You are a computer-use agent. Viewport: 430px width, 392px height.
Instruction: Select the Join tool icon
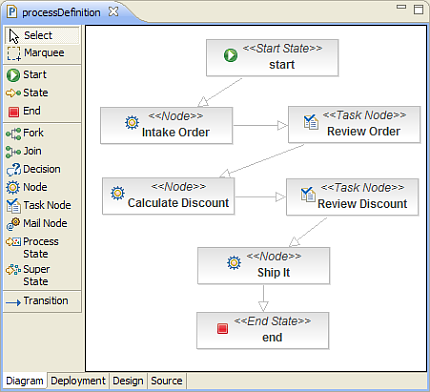pos(13,152)
